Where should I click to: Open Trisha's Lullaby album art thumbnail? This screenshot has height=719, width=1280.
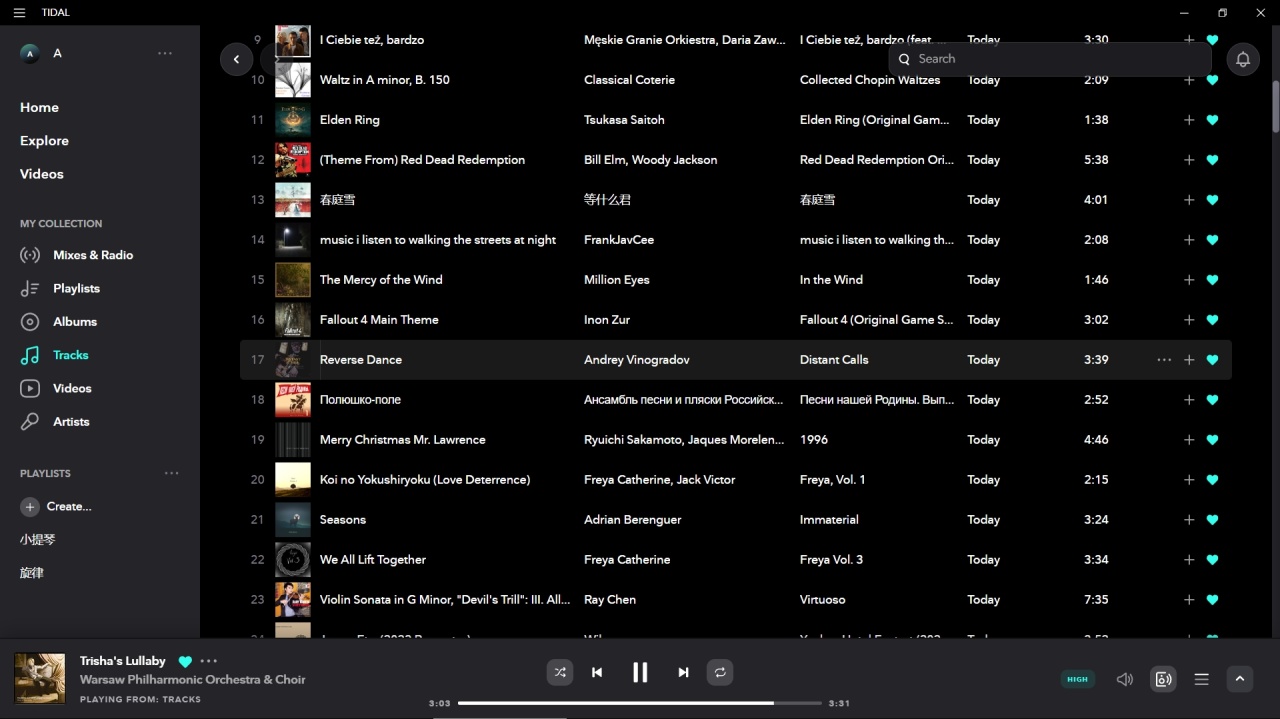tap(40, 678)
